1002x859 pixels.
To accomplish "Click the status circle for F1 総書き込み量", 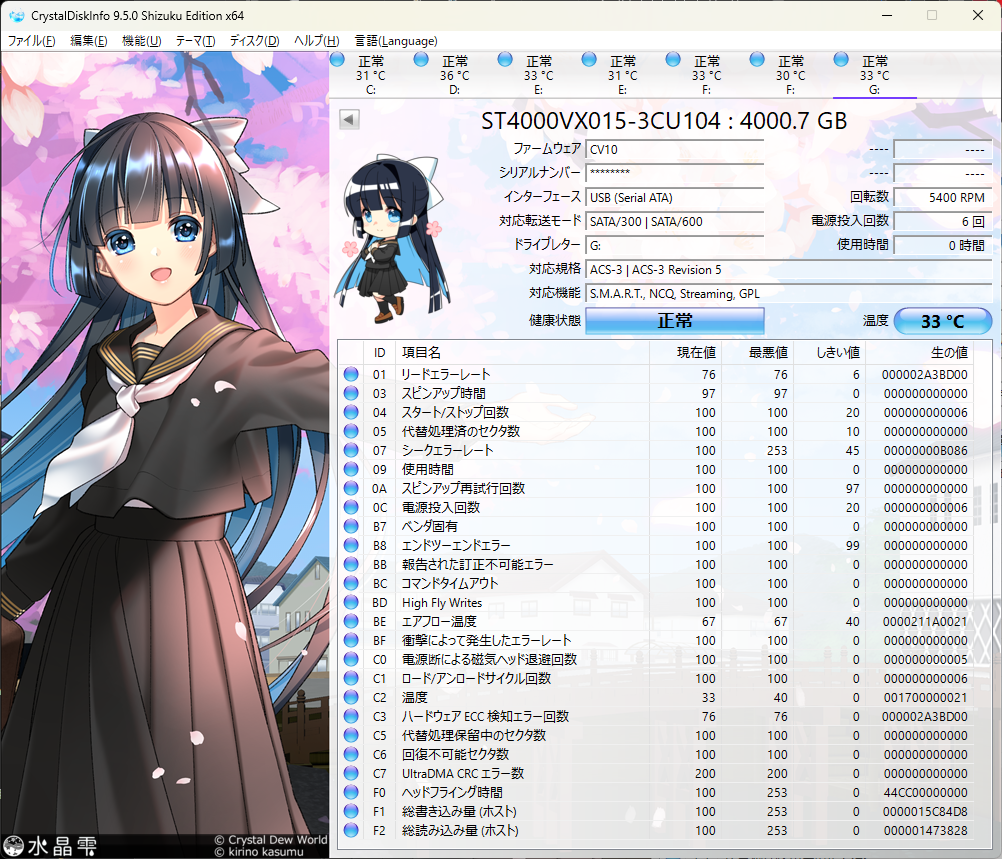I will tap(351, 811).
